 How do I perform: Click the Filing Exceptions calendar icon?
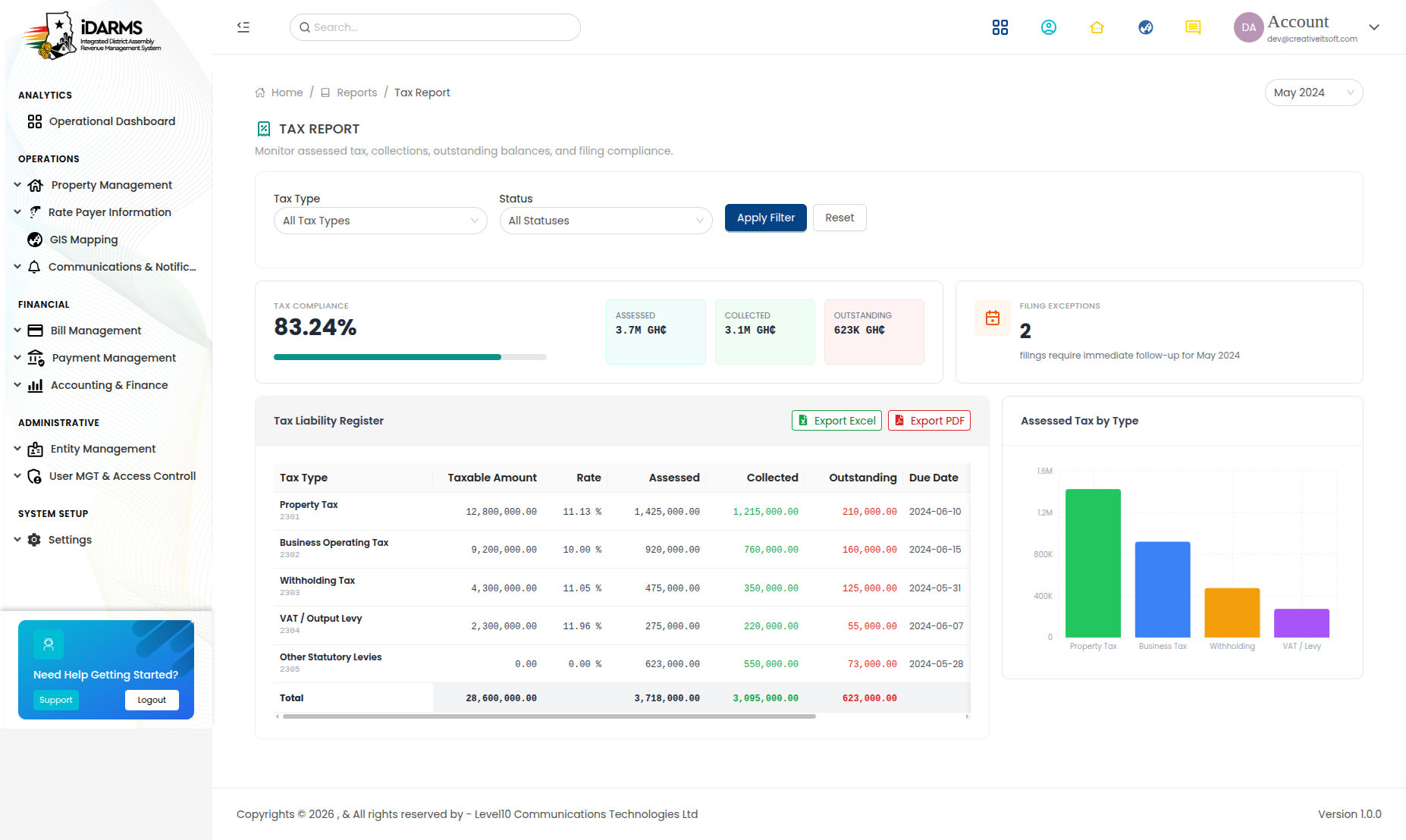tap(993, 318)
